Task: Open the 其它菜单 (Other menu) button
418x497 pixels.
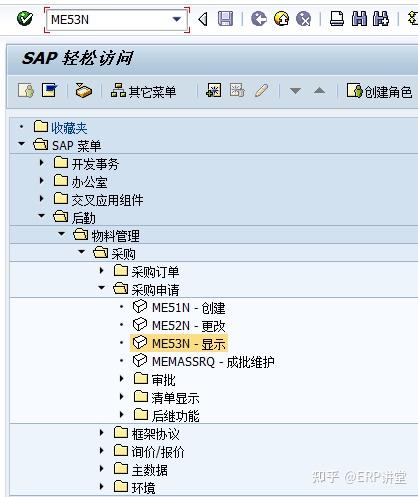Action: point(143,91)
